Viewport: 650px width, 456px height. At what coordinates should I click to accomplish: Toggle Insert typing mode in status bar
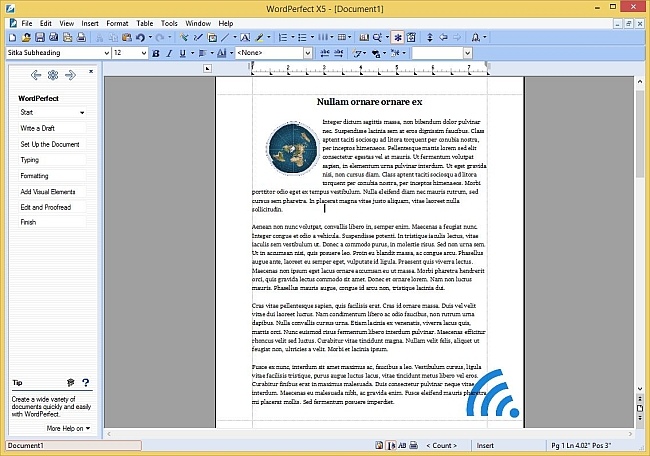tap(485, 445)
